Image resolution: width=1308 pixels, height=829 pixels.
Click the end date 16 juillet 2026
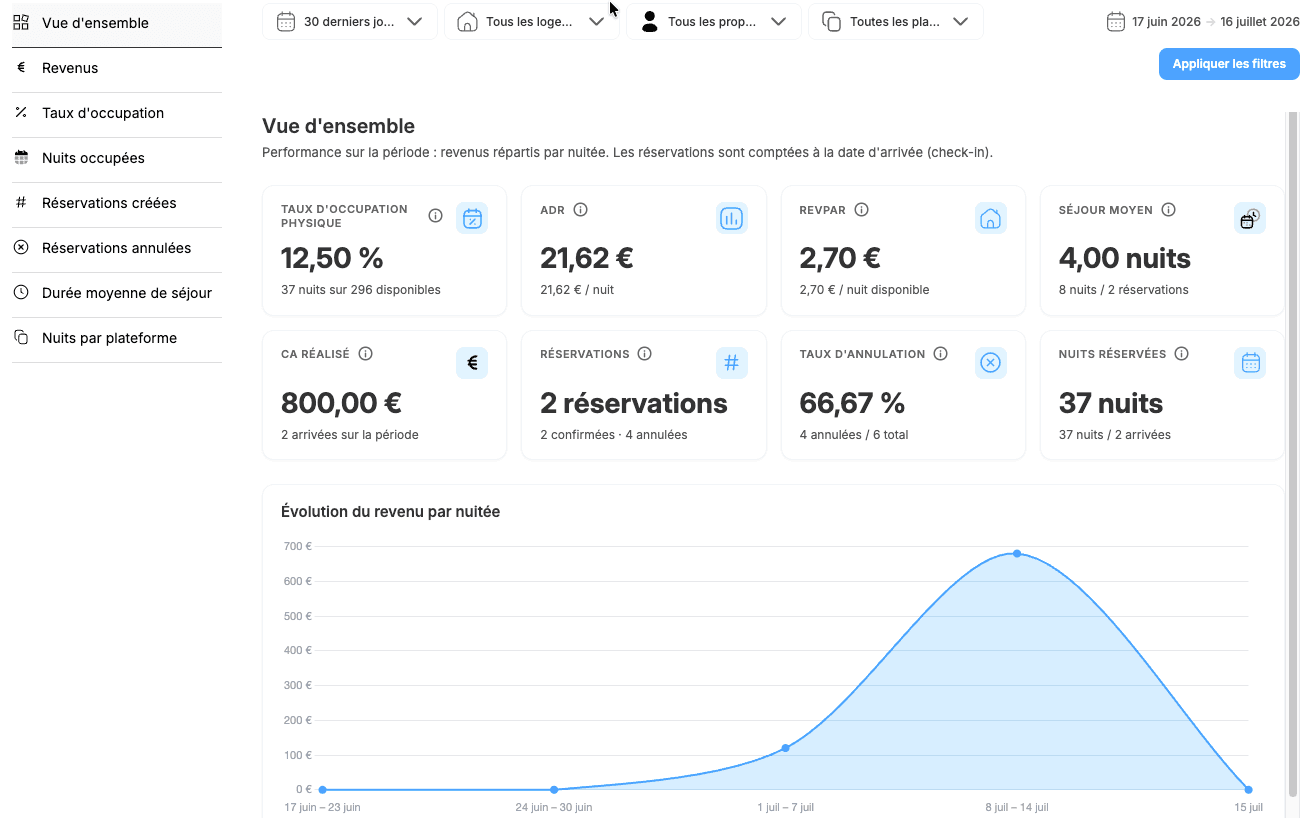[1259, 22]
